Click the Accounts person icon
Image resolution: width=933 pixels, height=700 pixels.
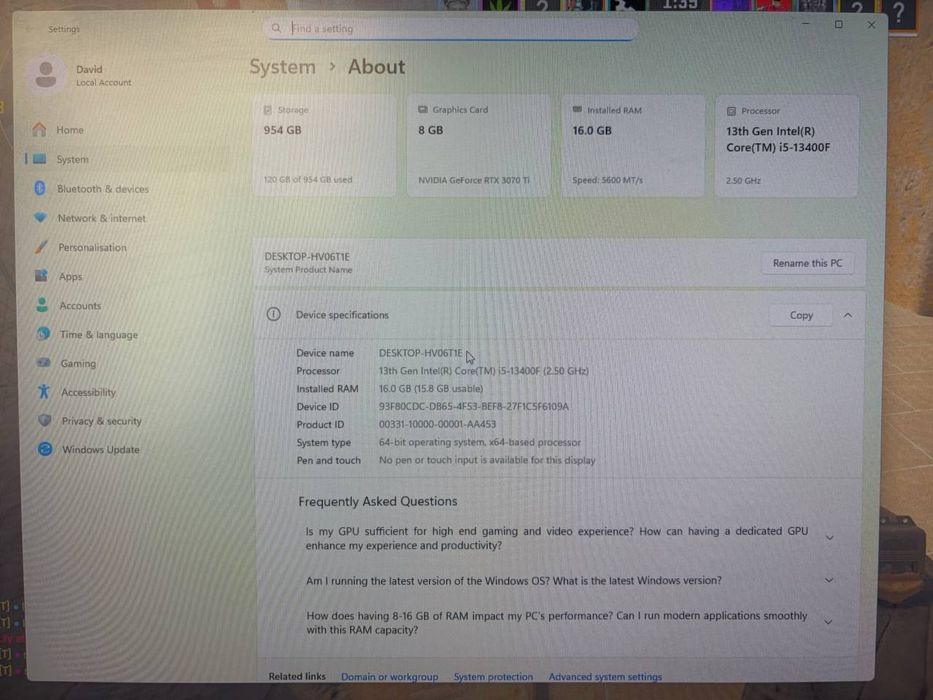click(42, 305)
